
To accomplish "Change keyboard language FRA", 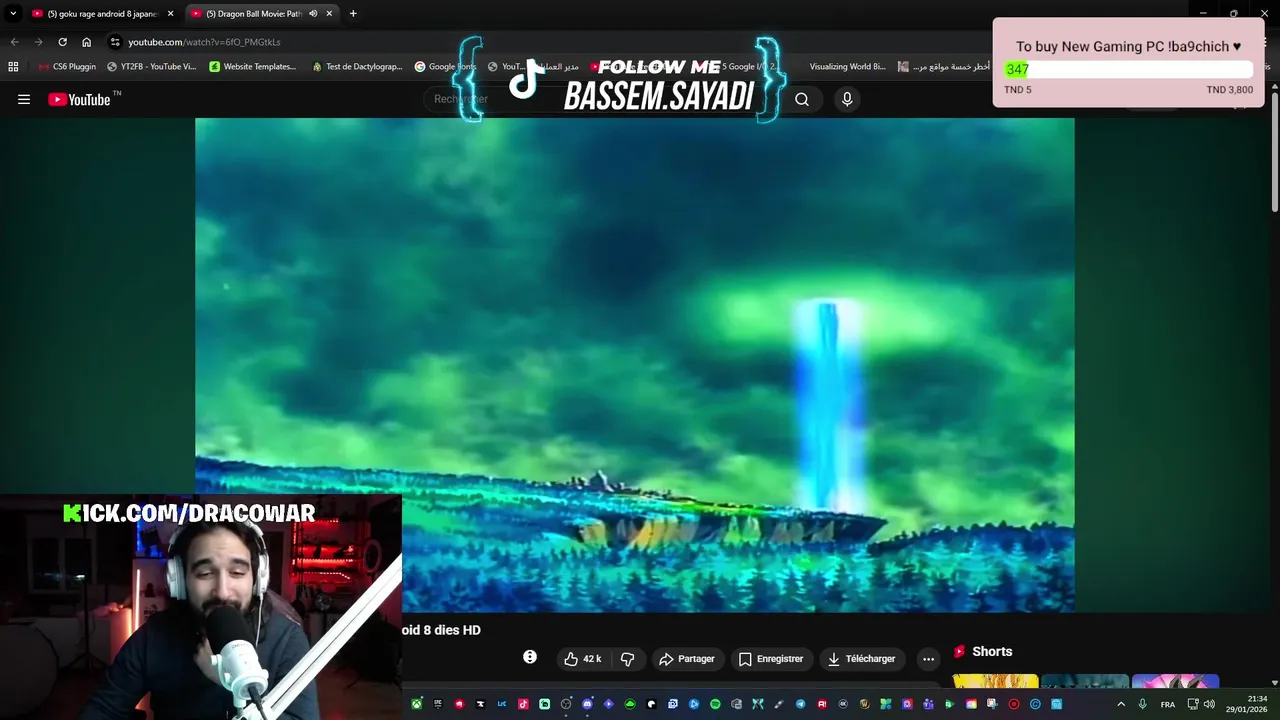I will 1167,704.
